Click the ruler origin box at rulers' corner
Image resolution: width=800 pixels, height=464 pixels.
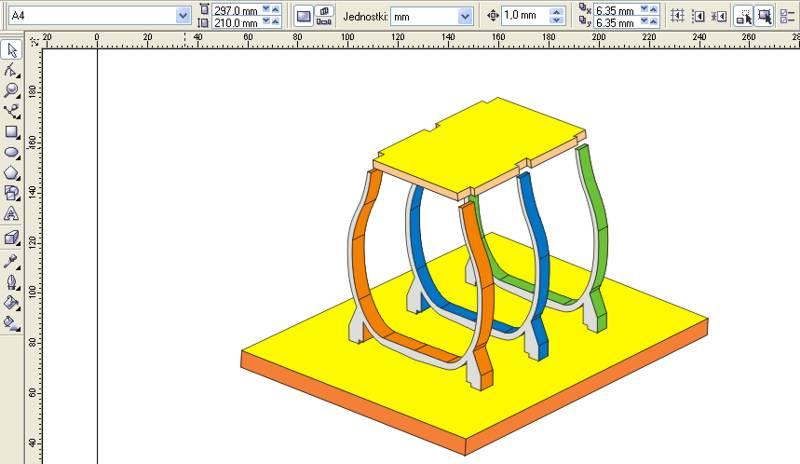tap(35, 41)
